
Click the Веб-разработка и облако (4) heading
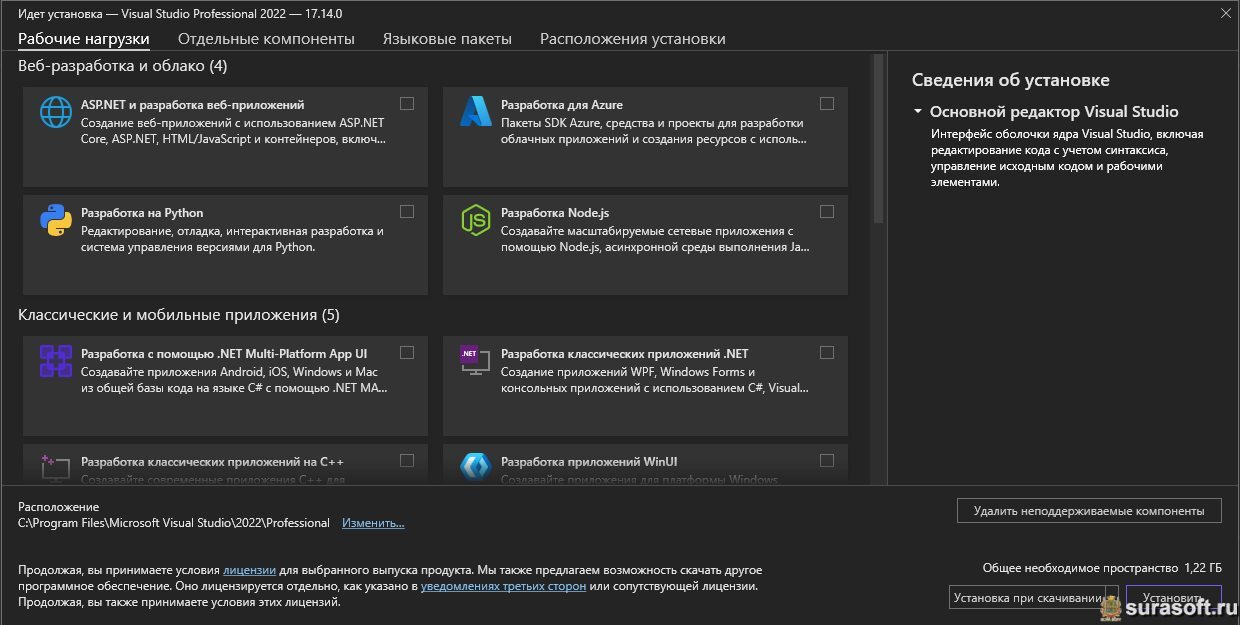tap(123, 66)
